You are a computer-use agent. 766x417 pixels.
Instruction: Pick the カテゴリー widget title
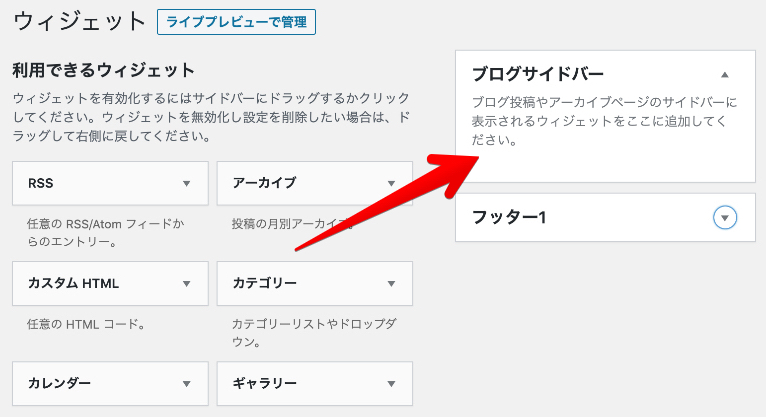coord(264,284)
